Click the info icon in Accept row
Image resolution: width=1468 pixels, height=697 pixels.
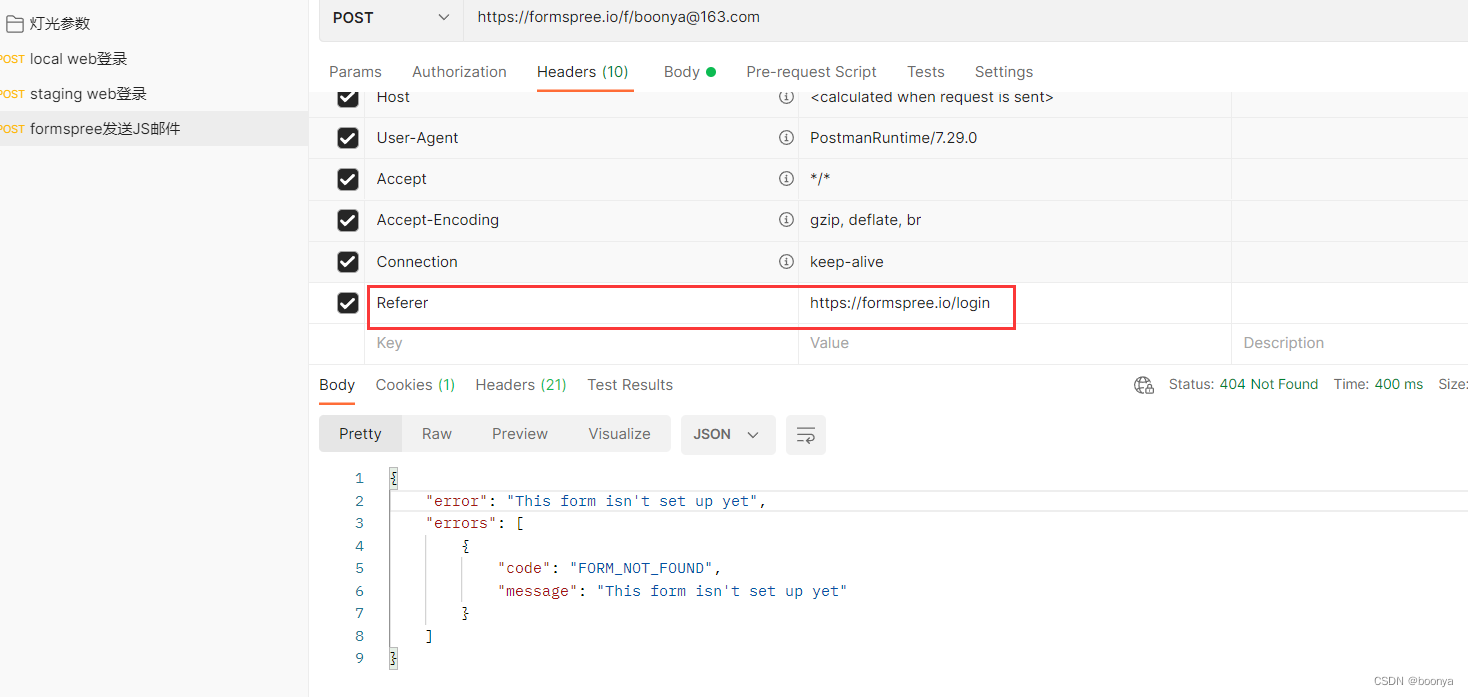[786, 179]
